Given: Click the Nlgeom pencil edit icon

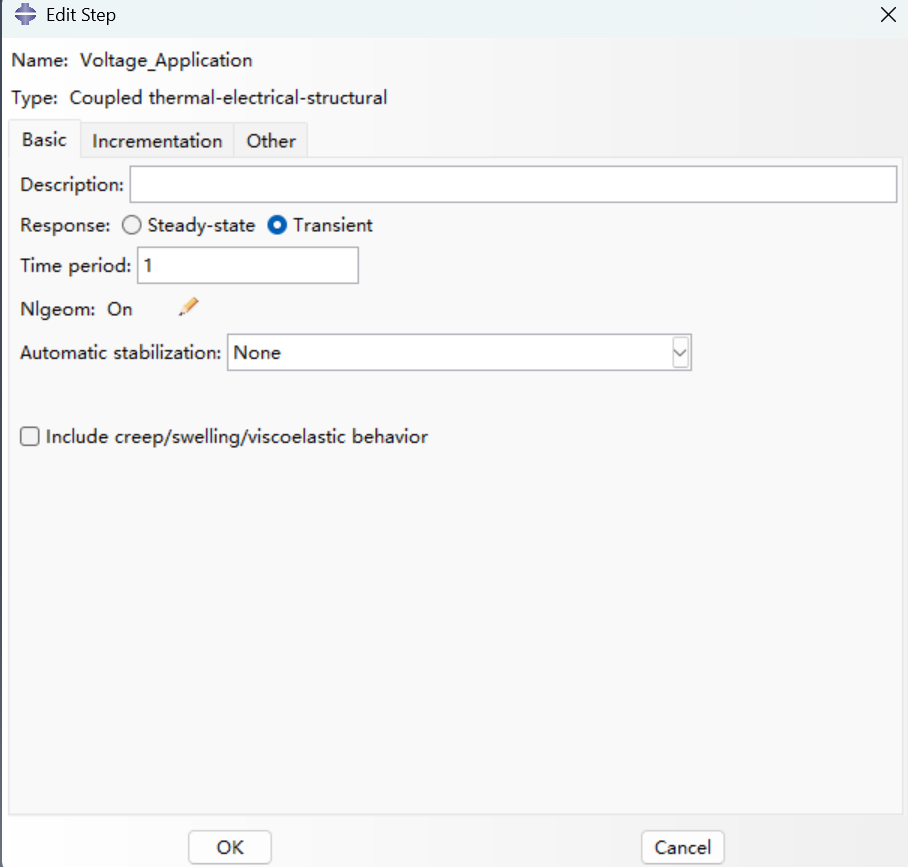Looking at the screenshot, I should tap(188, 307).
